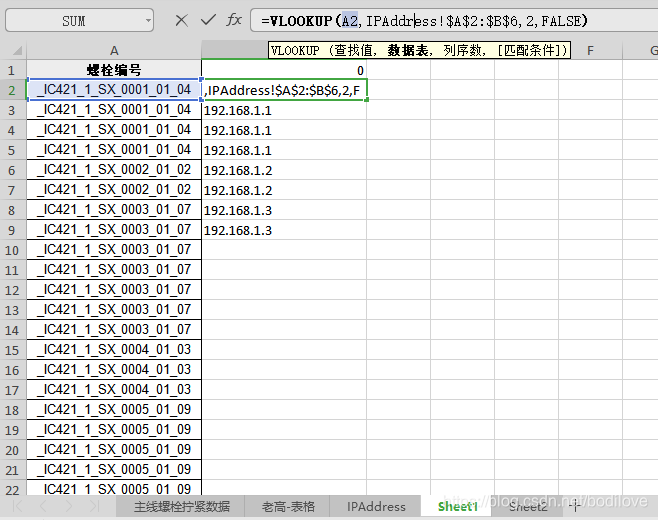Click row 20's _IC421_1_SX_0005_01_09 cell

point(114,450)
